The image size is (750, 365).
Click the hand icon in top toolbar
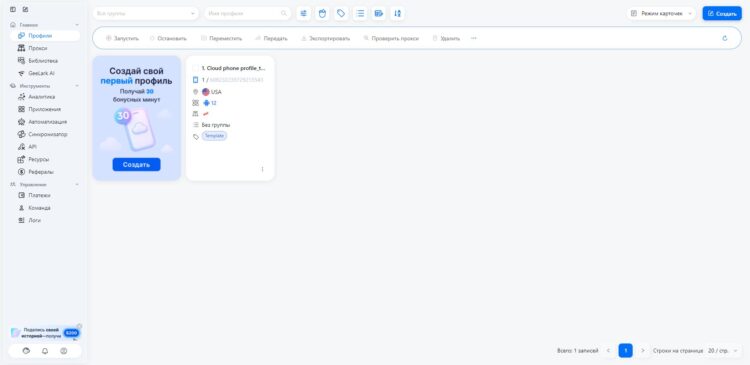[322, 13]
